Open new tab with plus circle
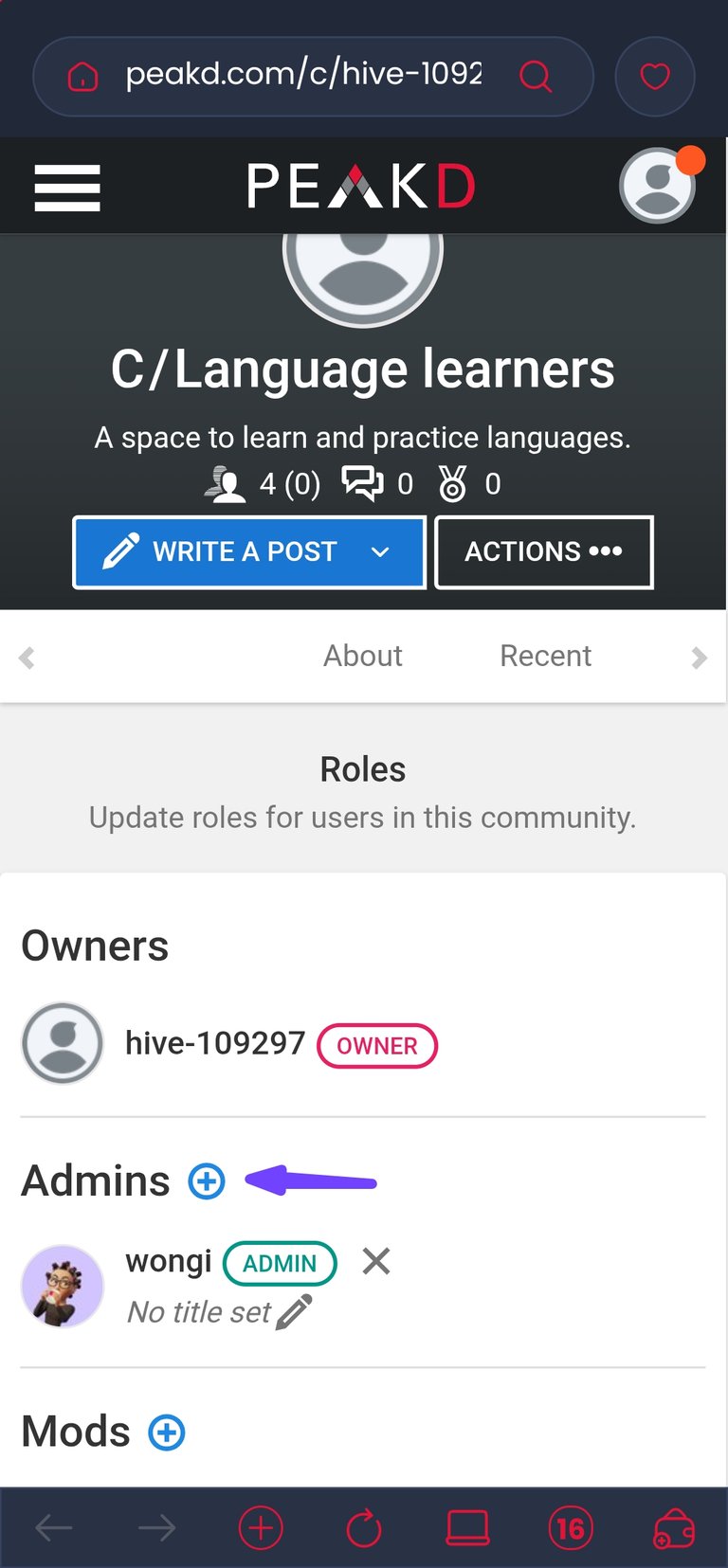 coord(261,1528)
